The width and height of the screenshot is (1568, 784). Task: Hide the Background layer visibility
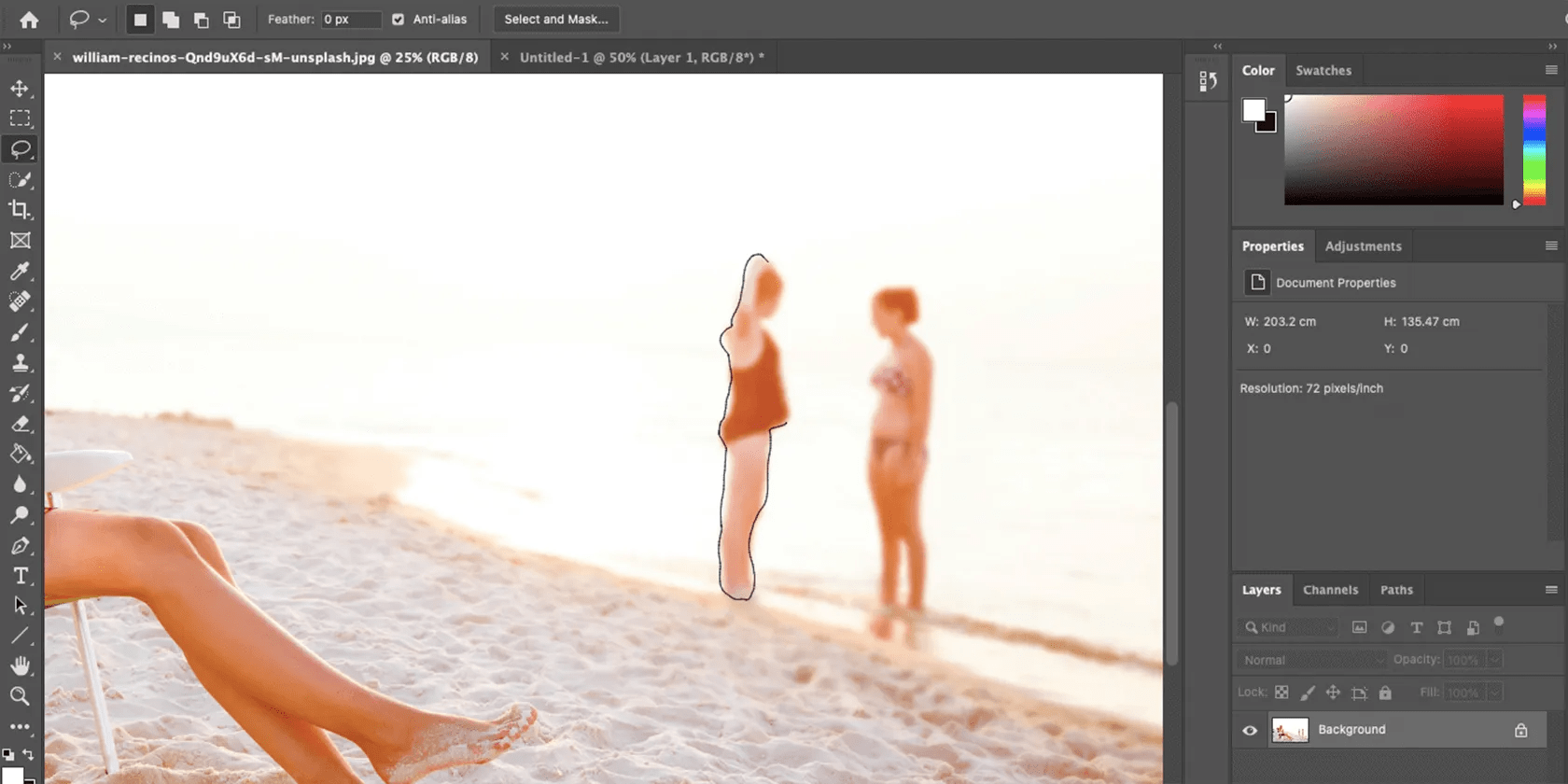1250,730
